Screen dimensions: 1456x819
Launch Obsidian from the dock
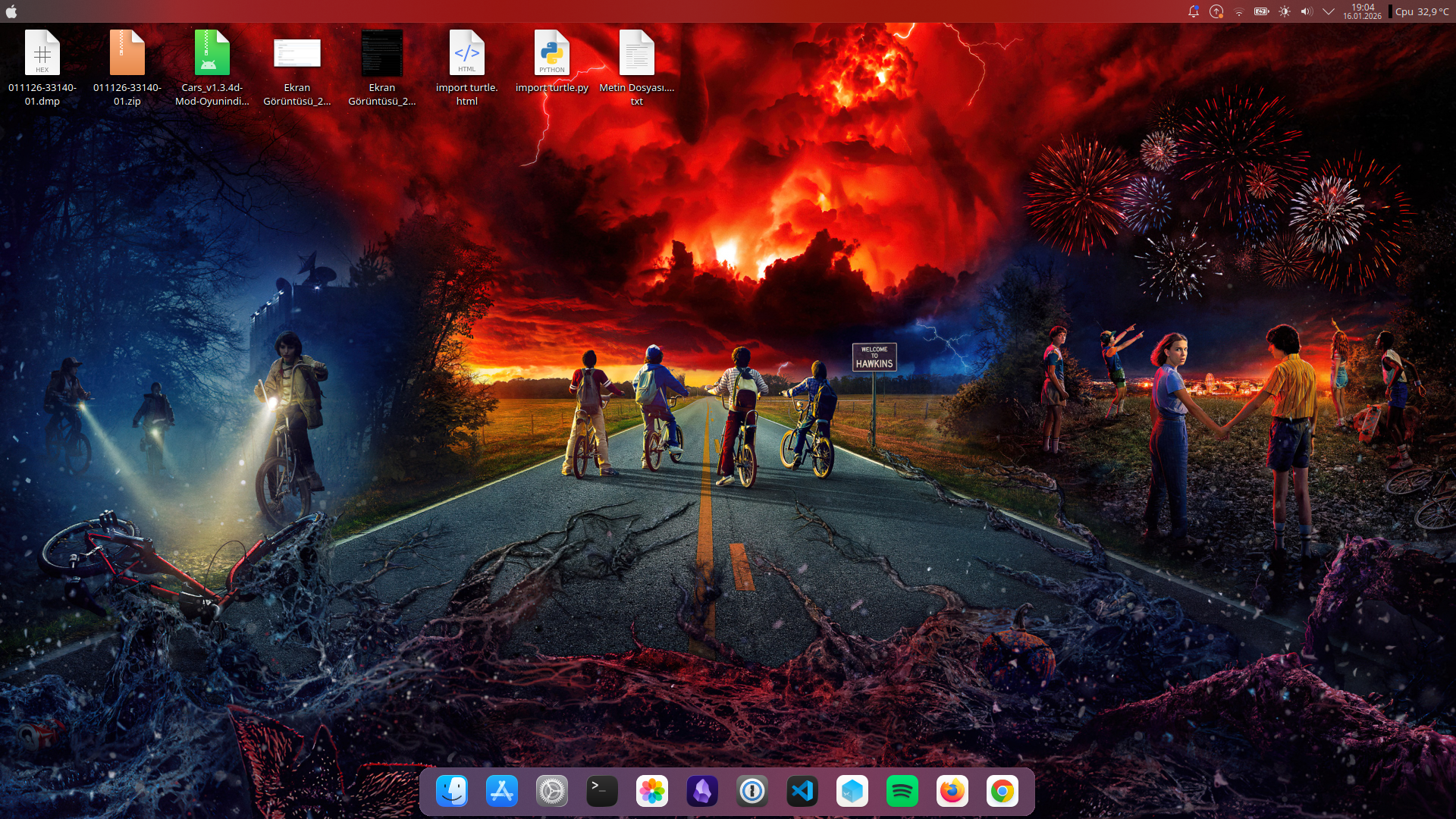pos(702,792)
